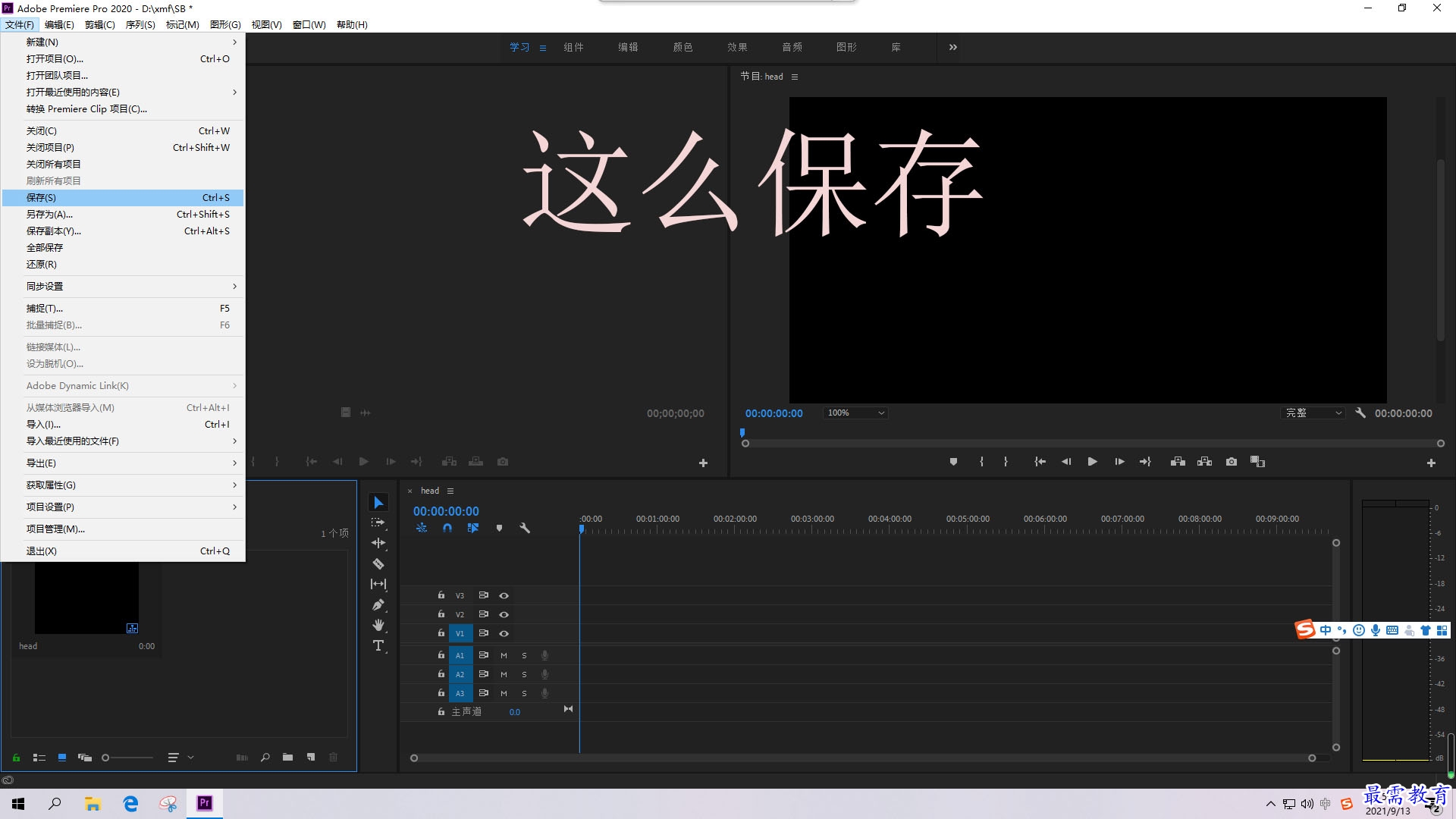Solo audio track A2
This screenshot has height=819, width=1456.
click(x=524, y=674)
